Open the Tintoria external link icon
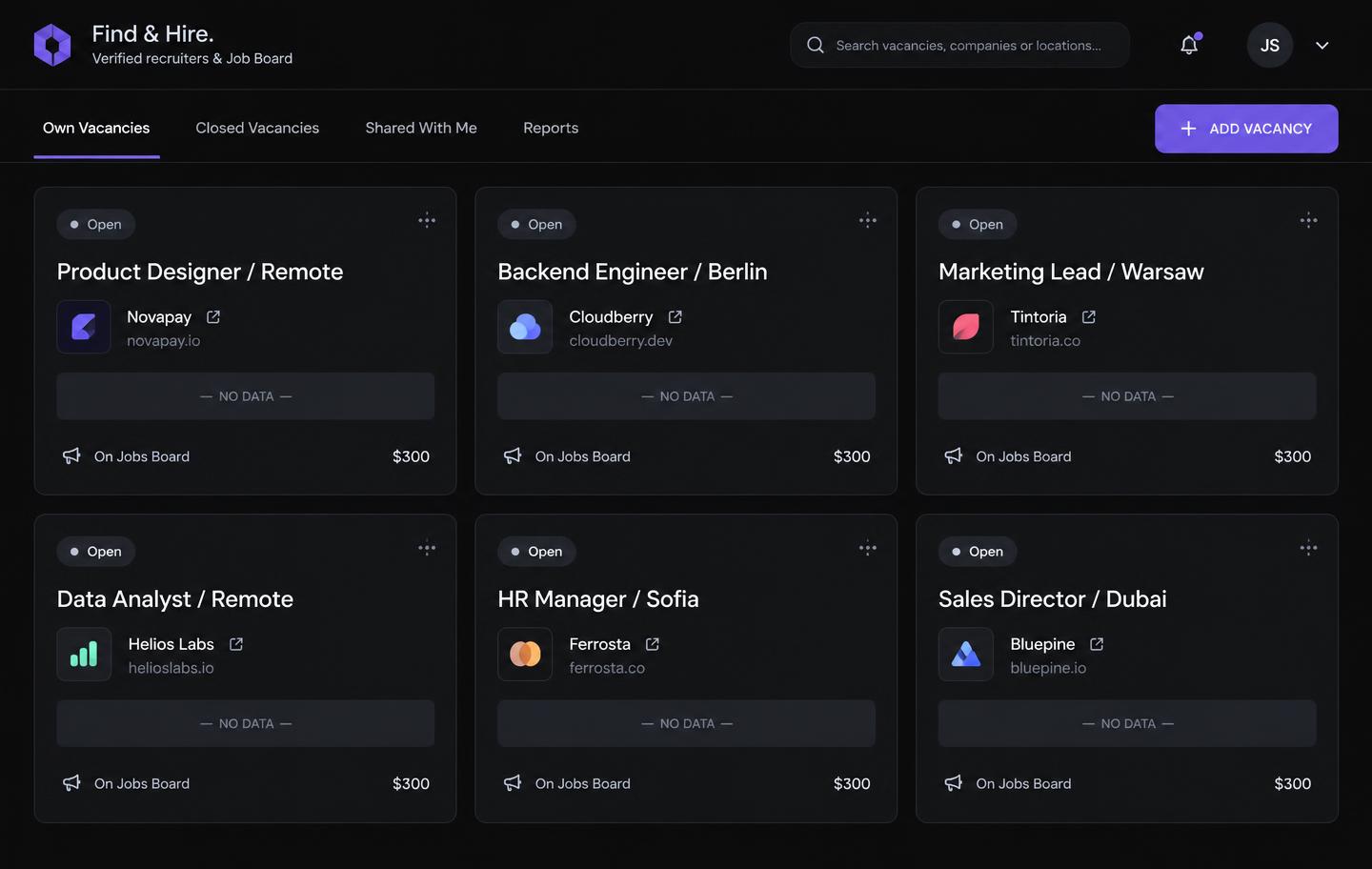 tap(1089, 316)
